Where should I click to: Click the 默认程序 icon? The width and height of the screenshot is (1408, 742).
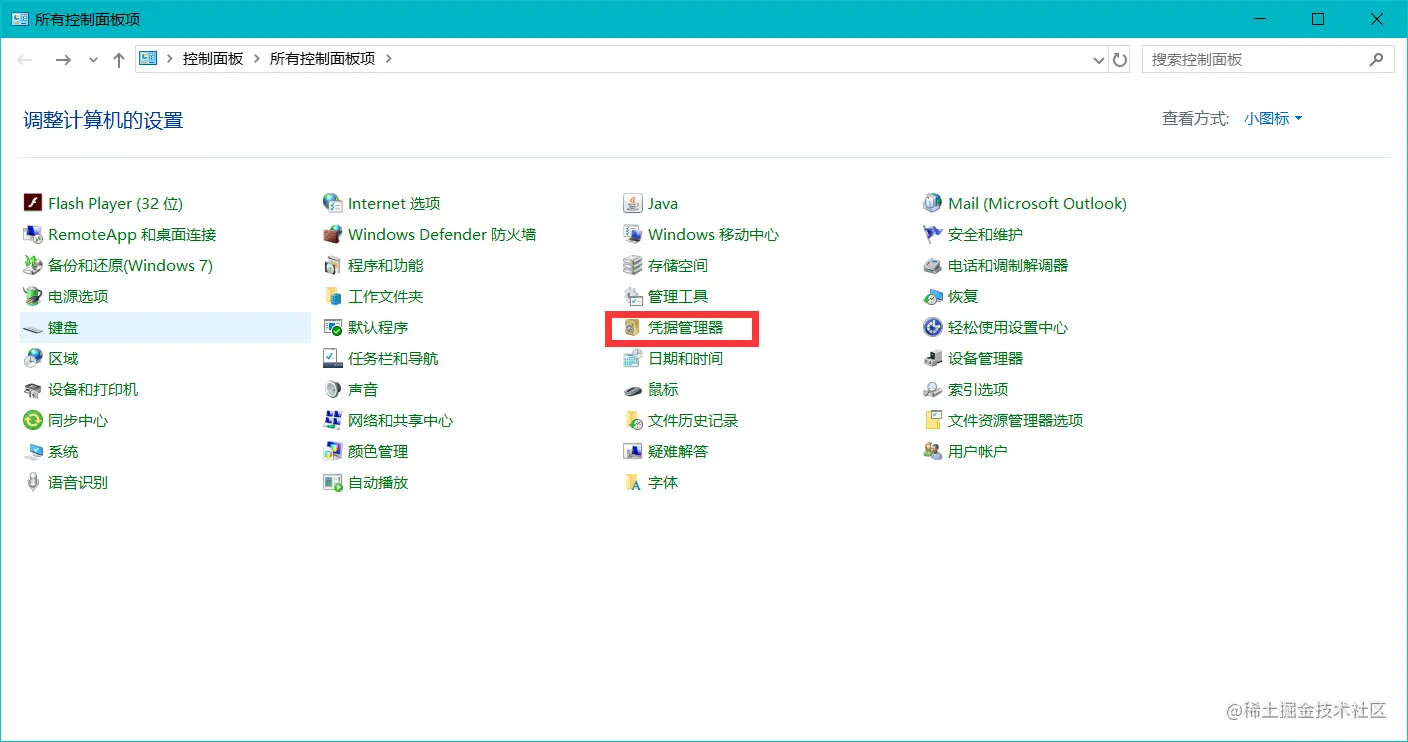pyautogui.click(x=332, y=327)
